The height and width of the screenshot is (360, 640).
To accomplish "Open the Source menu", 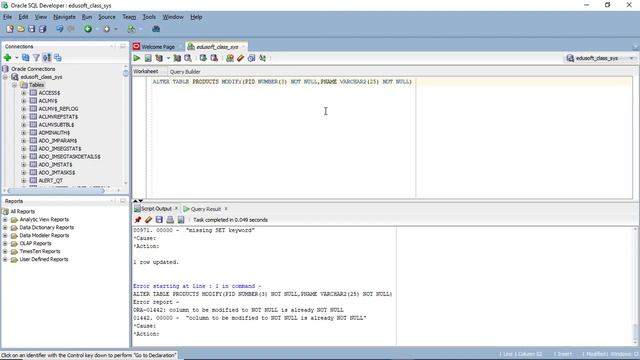I will click(x=107, y=17).
